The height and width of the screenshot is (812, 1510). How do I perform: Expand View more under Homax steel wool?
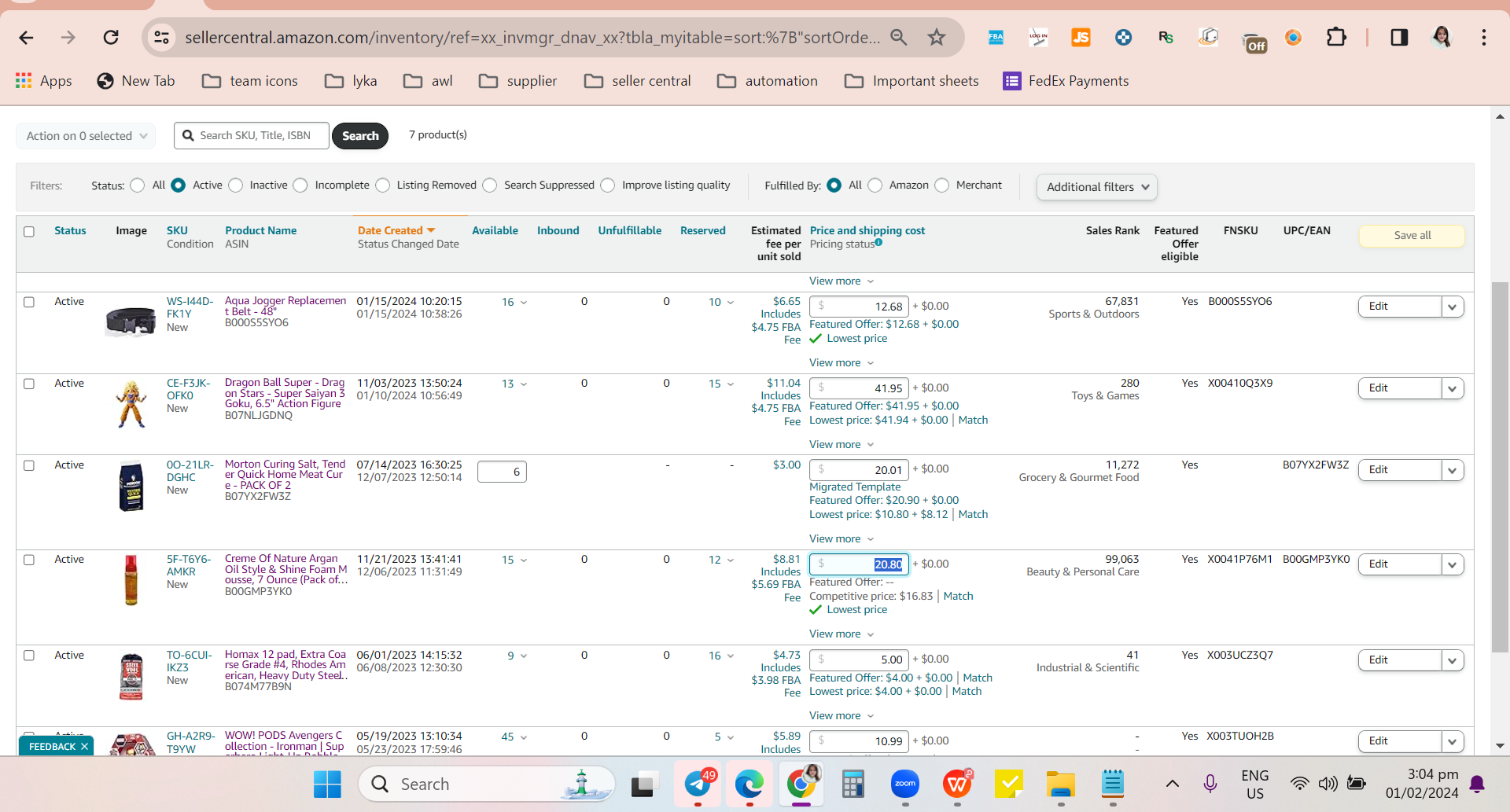842,716
